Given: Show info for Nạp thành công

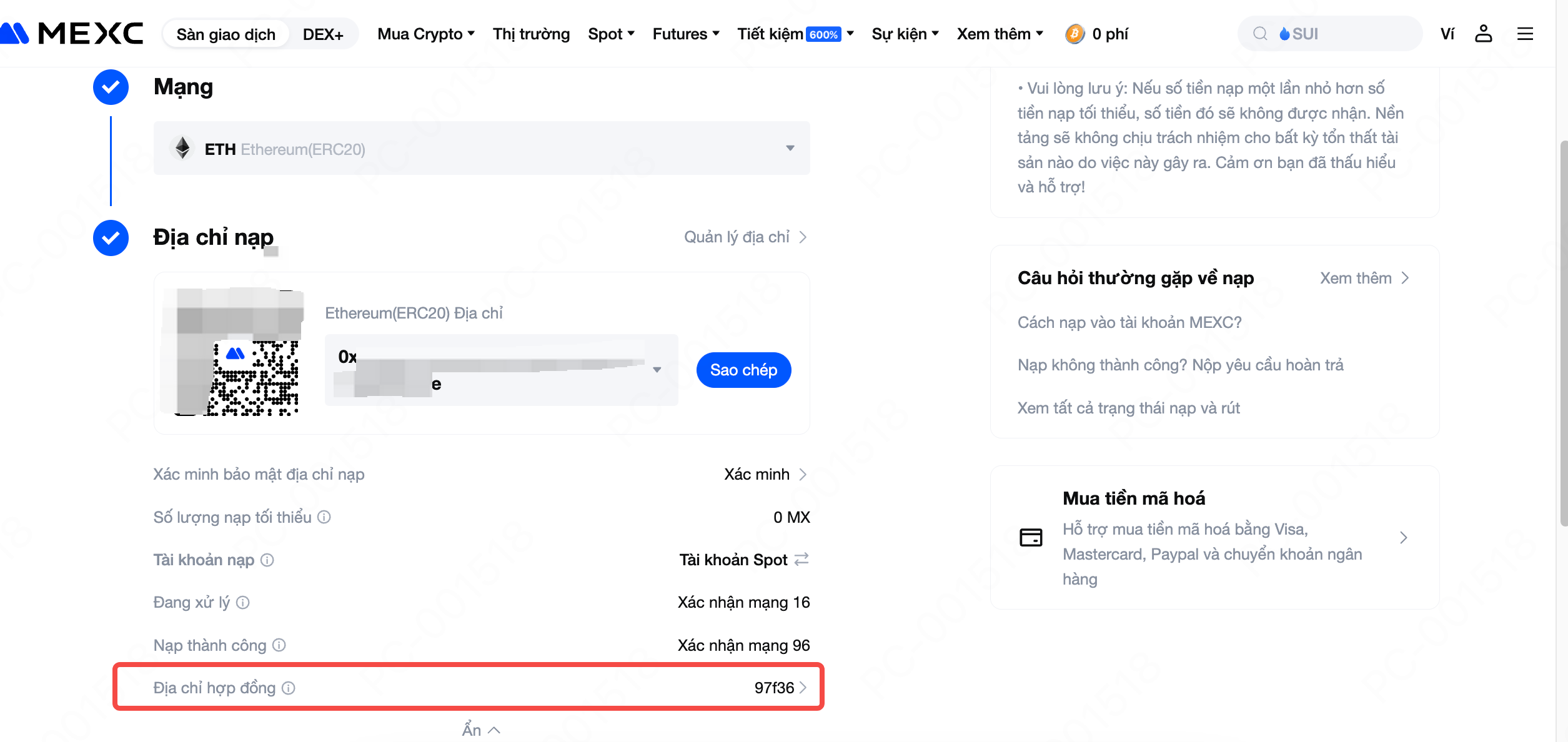Looking at the screenshot, I should [x=279, y=645].
